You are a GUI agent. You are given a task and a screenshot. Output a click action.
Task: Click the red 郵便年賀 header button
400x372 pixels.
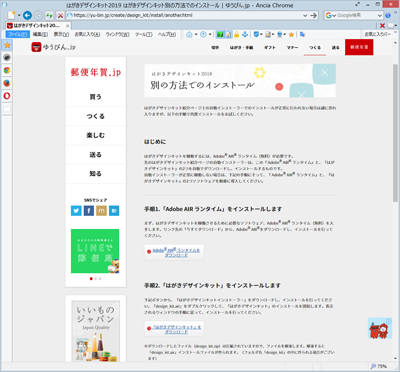click(359, 47)
